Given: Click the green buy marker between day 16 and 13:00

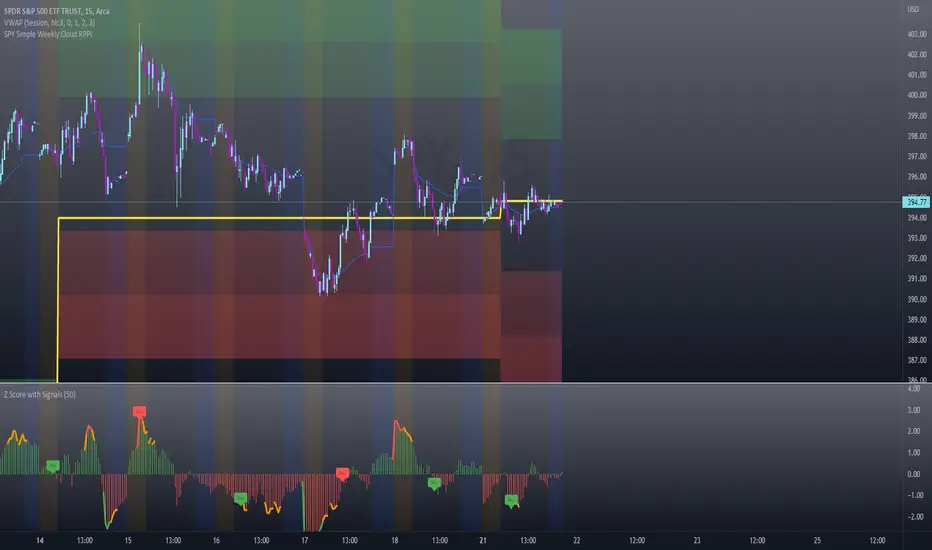Looking at the screenshot, I should coord(241,498).
